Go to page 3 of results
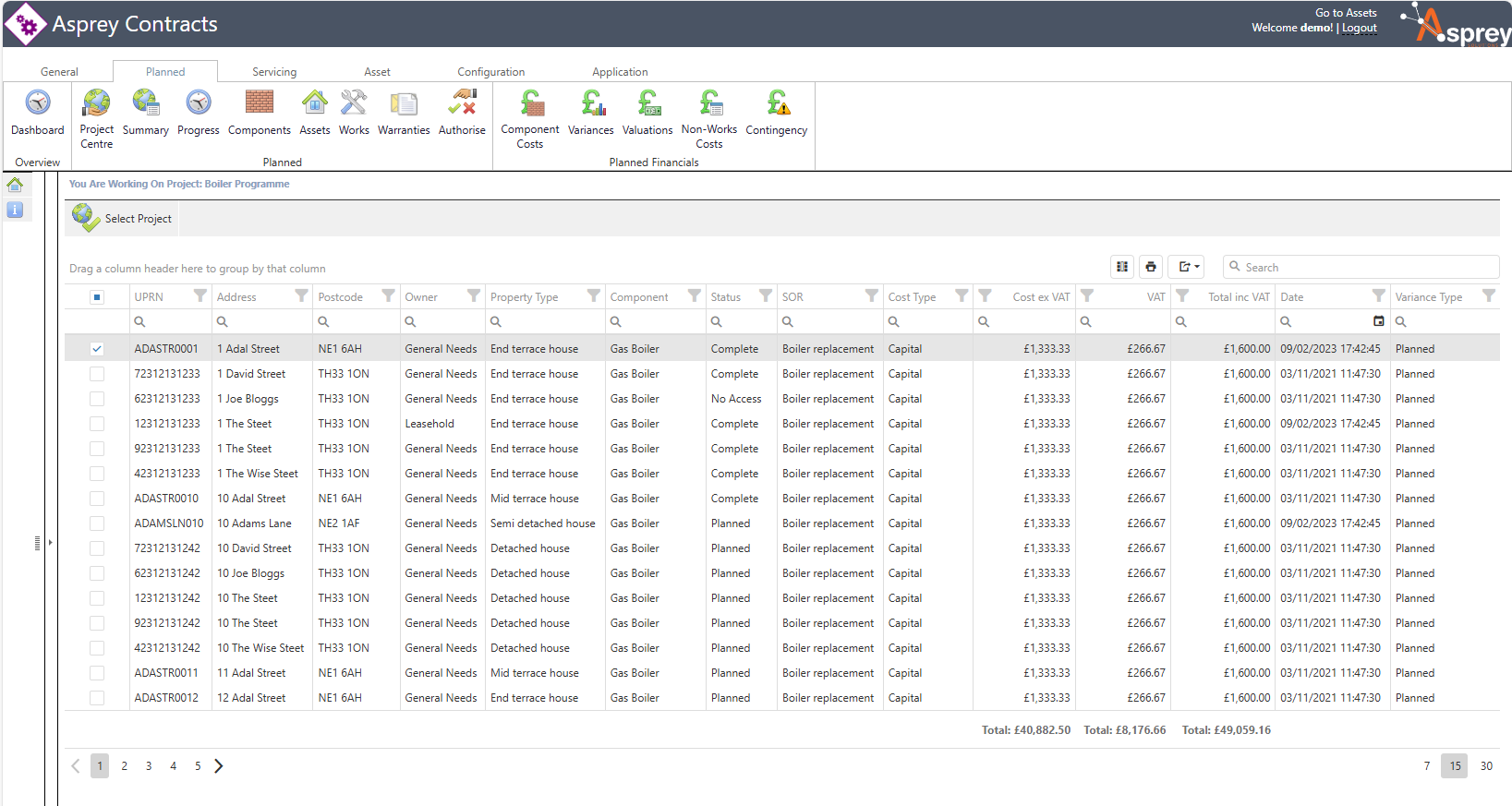1512x806 pixels. [x=149, y=766]
